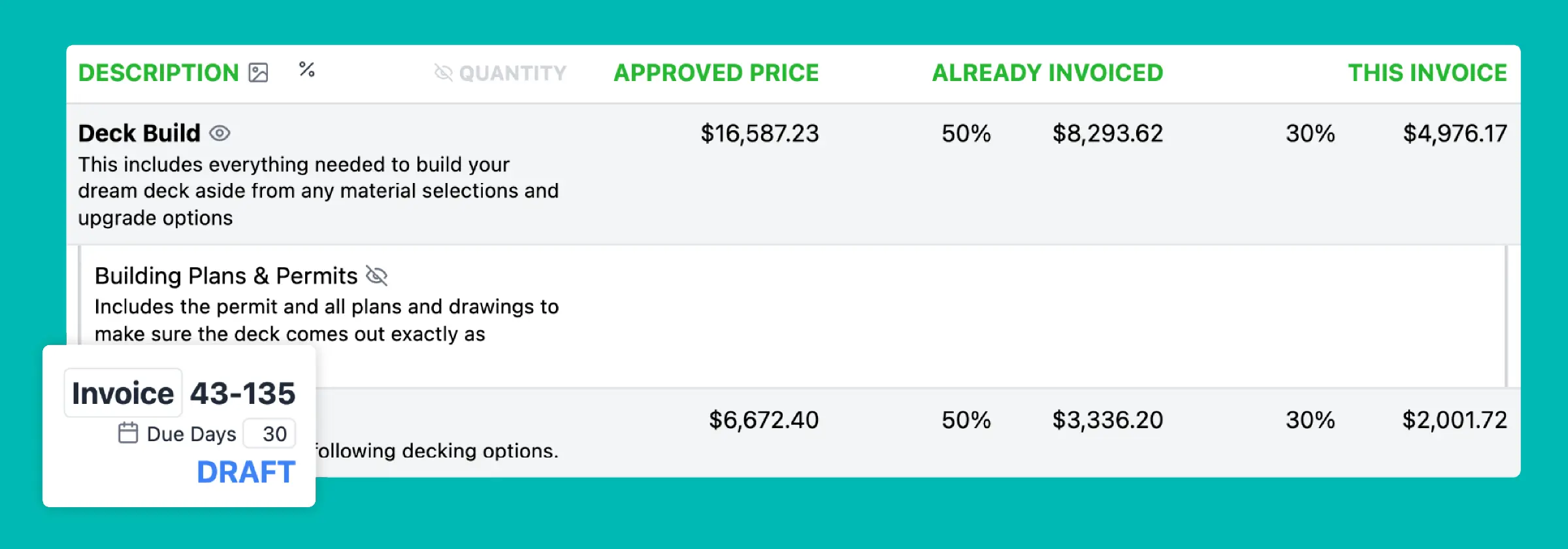Click the image icon beside Description header
The image size is (1568, 549).
click(x=258, y=73)
